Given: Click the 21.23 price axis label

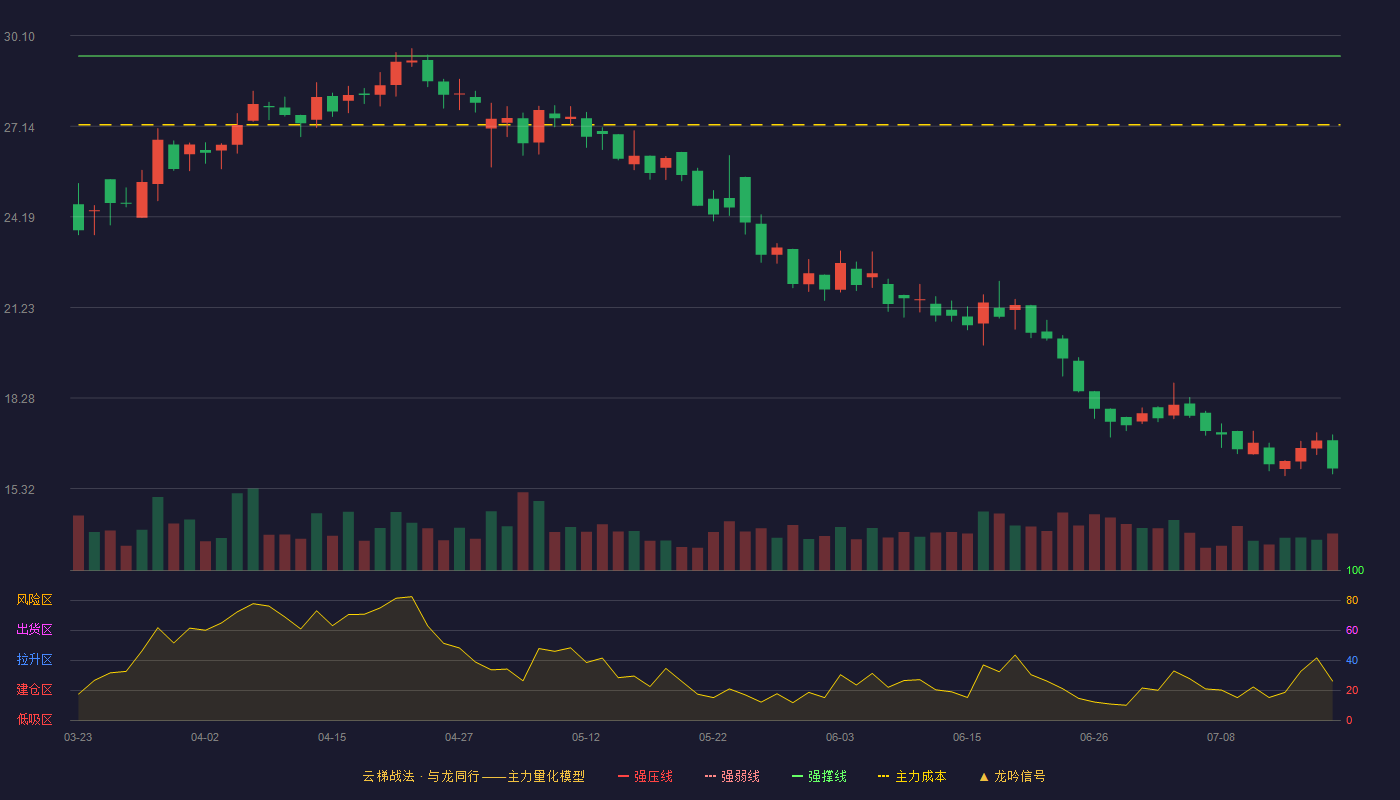Looking at the screenshot, I should tap(19, 309).
